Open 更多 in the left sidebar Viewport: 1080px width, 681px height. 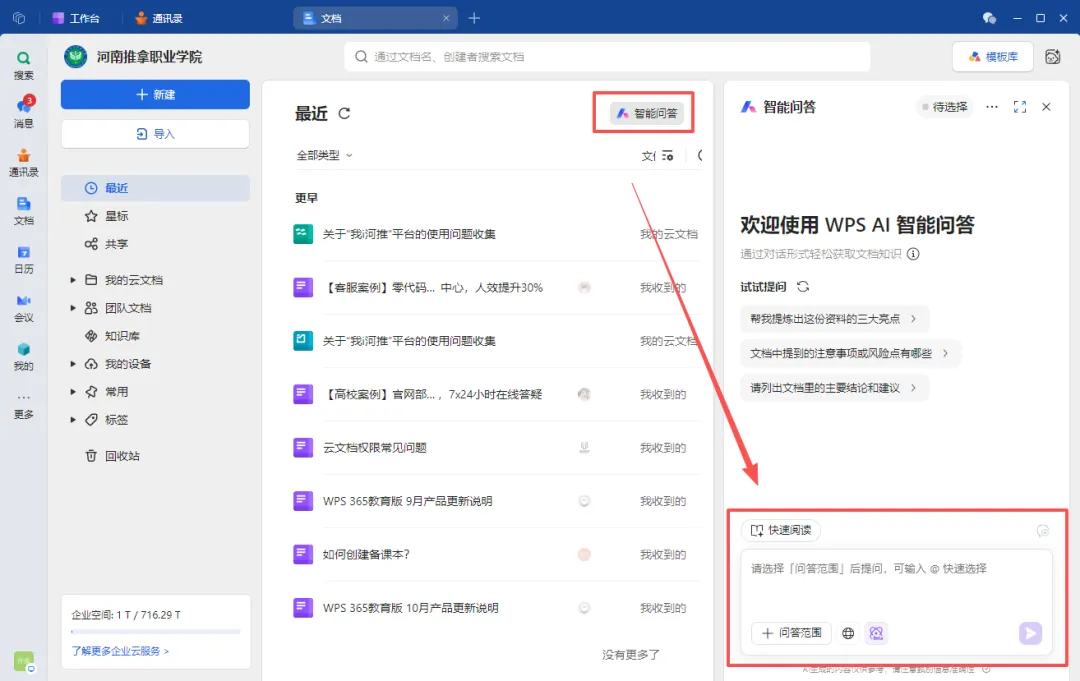(23, 406)
